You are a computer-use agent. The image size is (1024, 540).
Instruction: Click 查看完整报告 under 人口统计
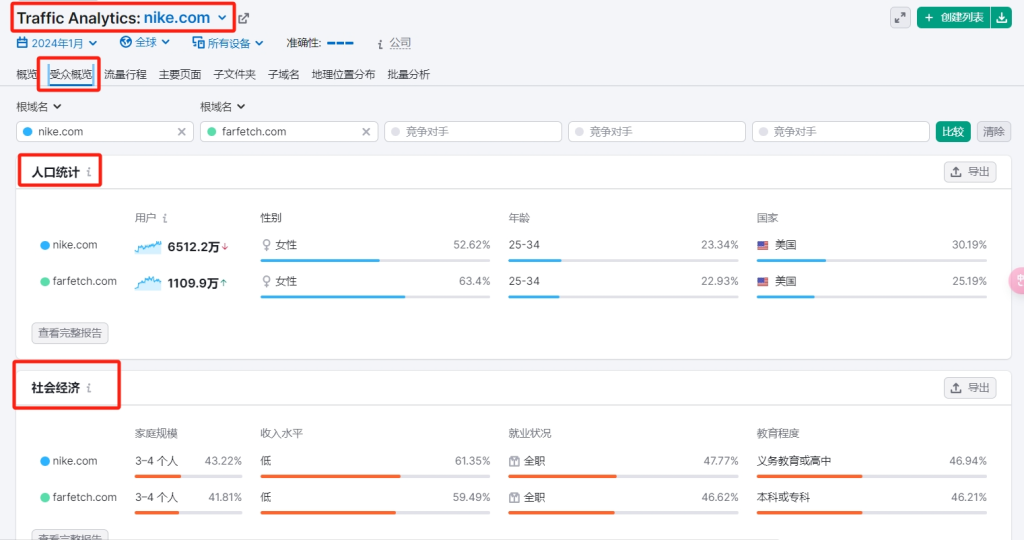[x=70, y=333]
